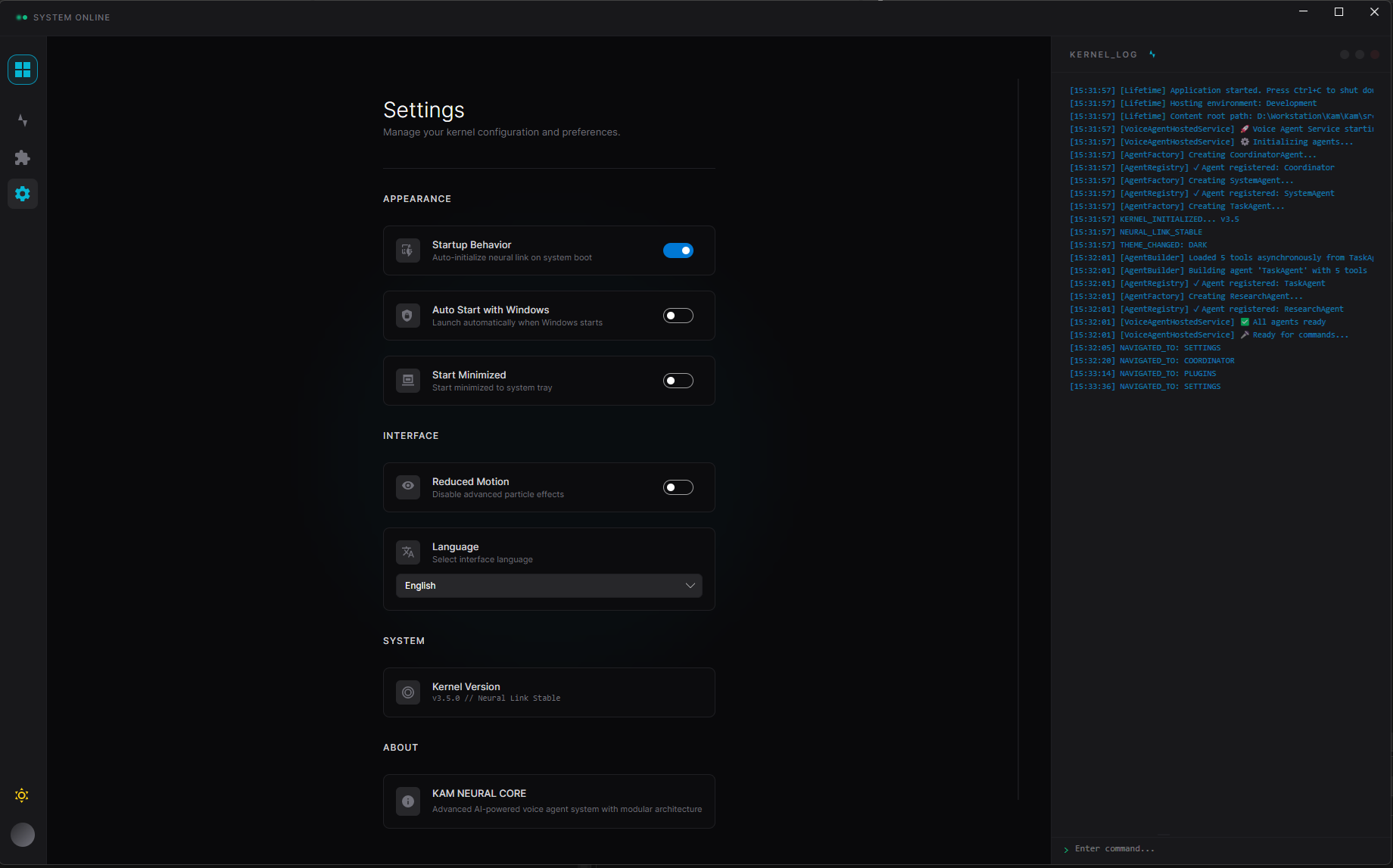Click the lightning icon next to KERNEL_LOG
The width and height of the screenshot is (1393, 868).
[1152, 54]
